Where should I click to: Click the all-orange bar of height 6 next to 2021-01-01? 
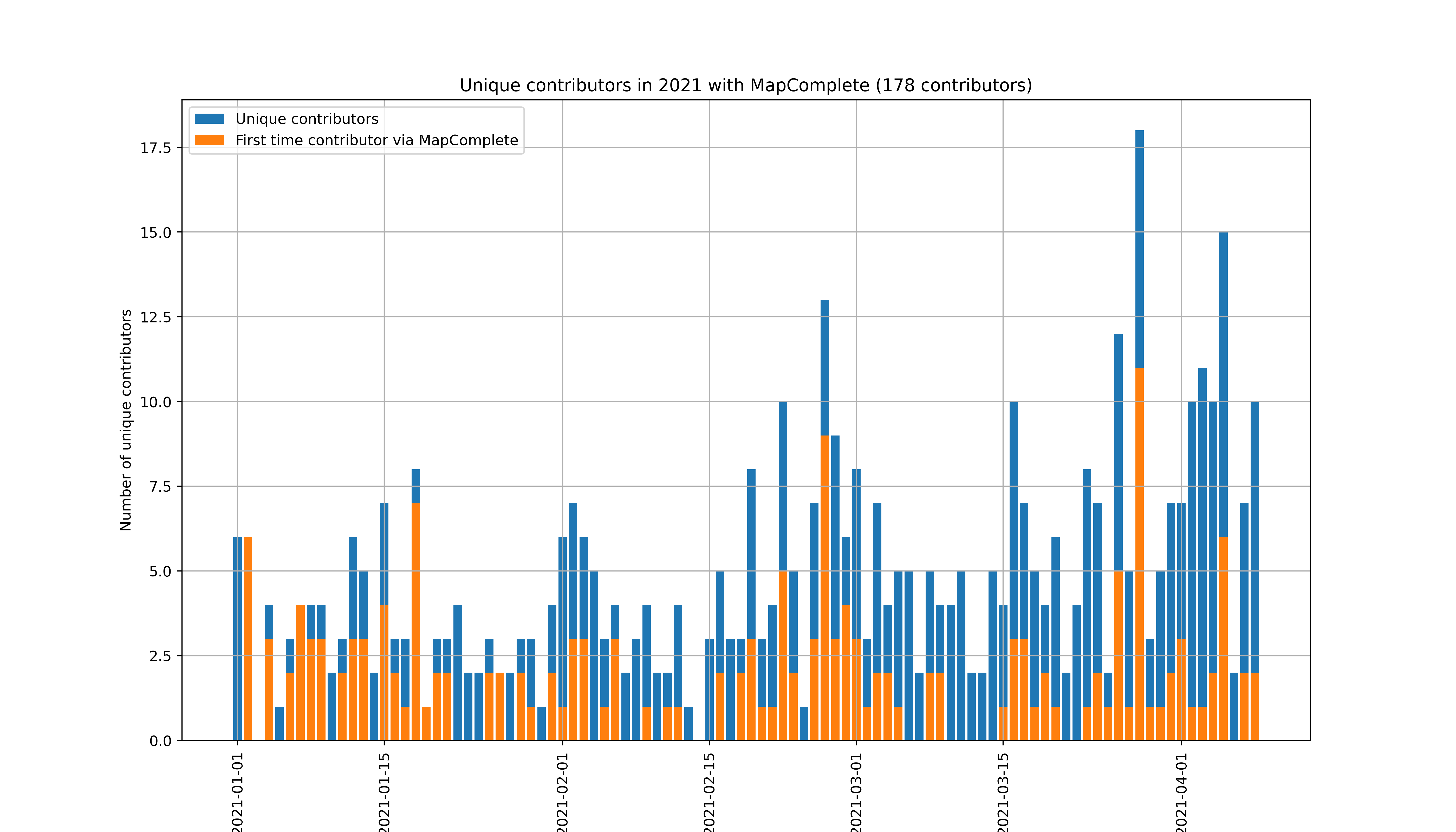pyautogui.click(x=248, y=639)
